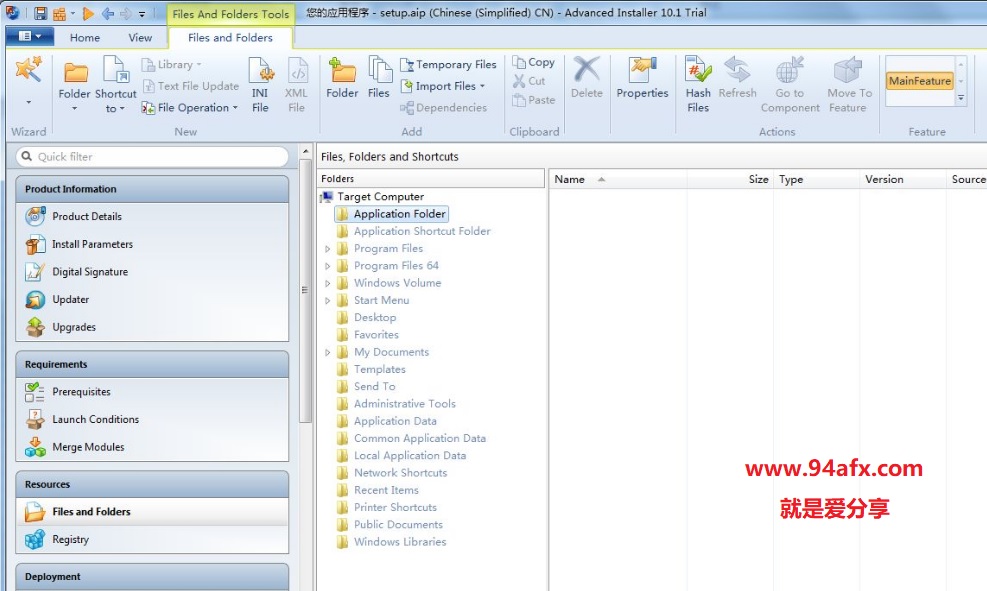Select the Common Application Data folder
987x591 pixels.
click(x=411, y=439)
